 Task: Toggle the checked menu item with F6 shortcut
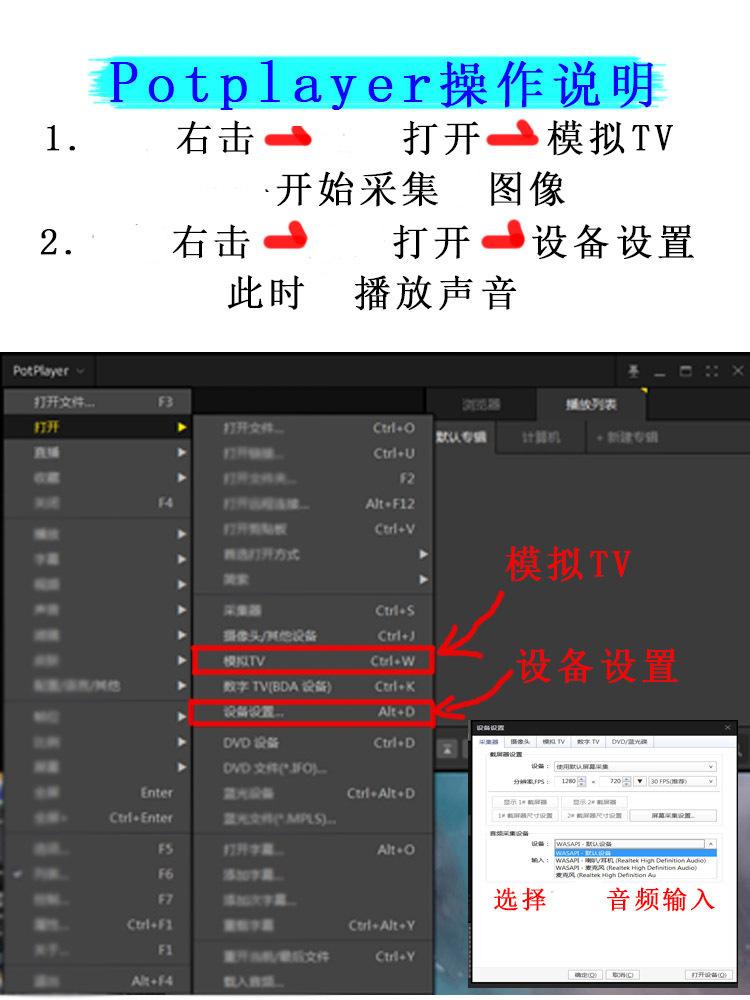click(96, 874)
